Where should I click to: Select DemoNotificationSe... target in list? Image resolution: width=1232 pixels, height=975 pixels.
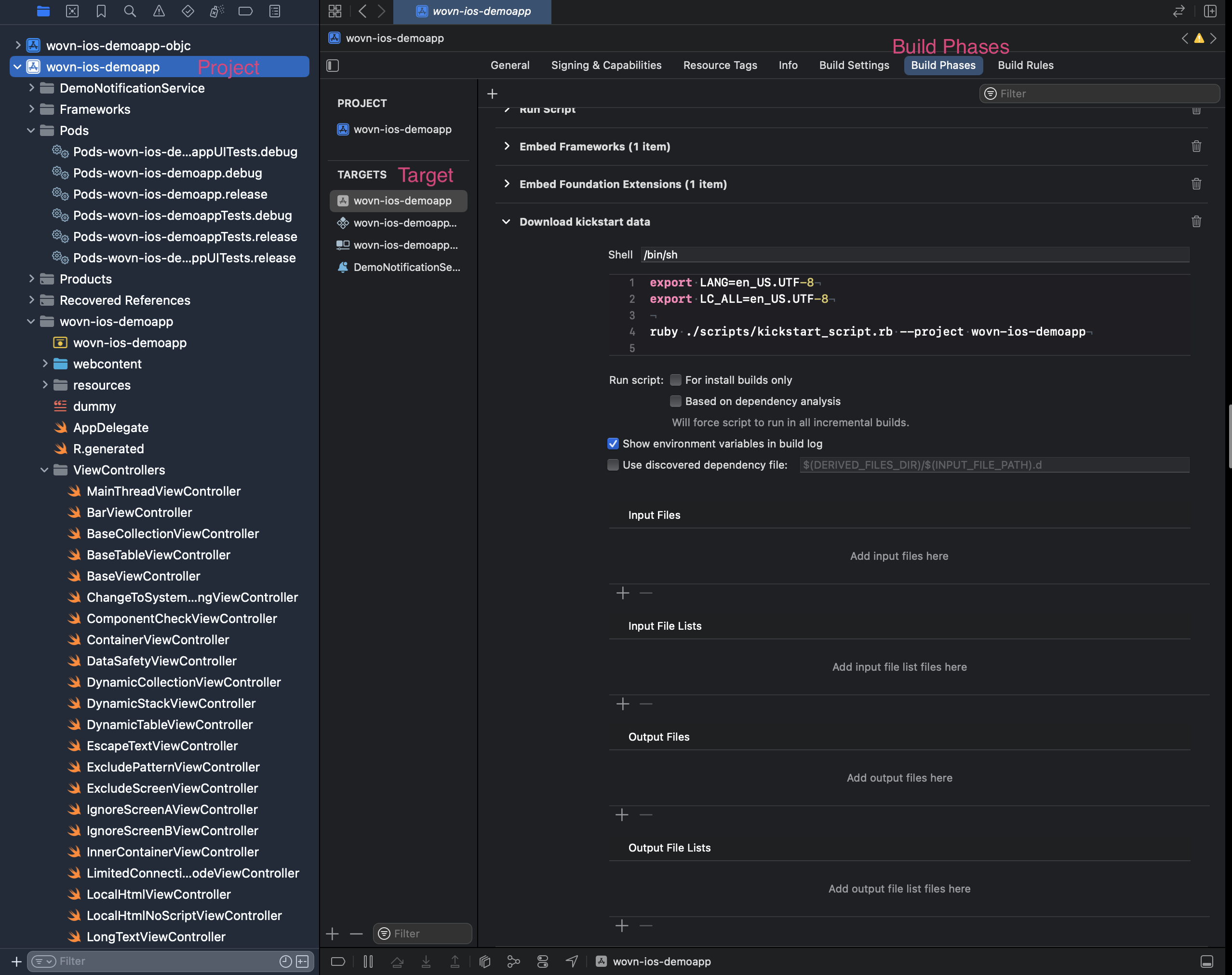398,267
